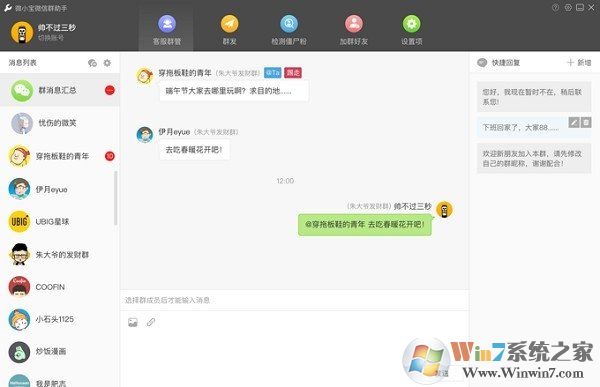This screenshot has width=600, height=387.
Task: Click the sender avatar beside the green message
Action: 444,210
